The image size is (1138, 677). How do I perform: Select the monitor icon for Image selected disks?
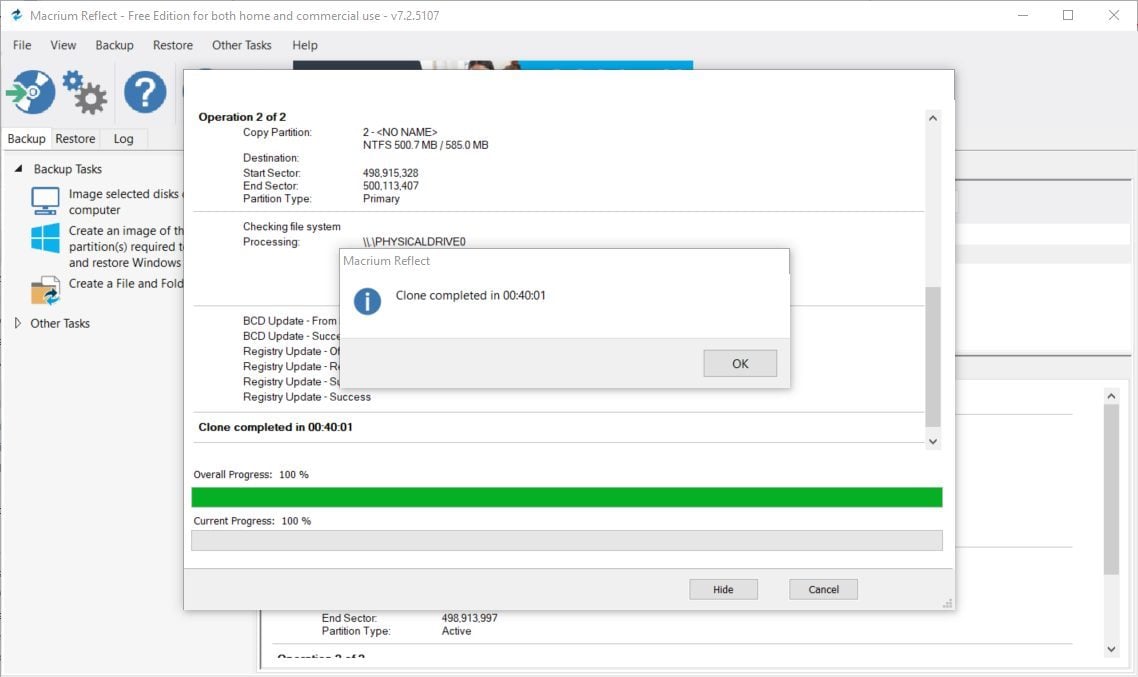(x=45, y=201)
